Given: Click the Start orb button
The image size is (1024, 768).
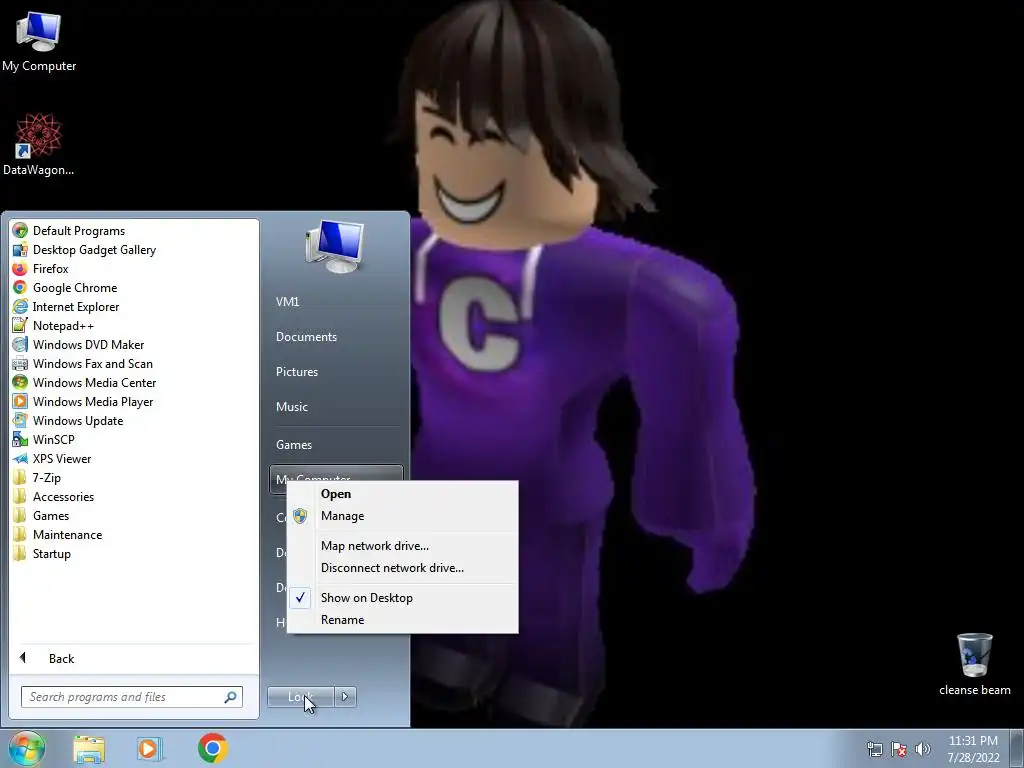Looking at the screenshot, I should coord(27,748).
